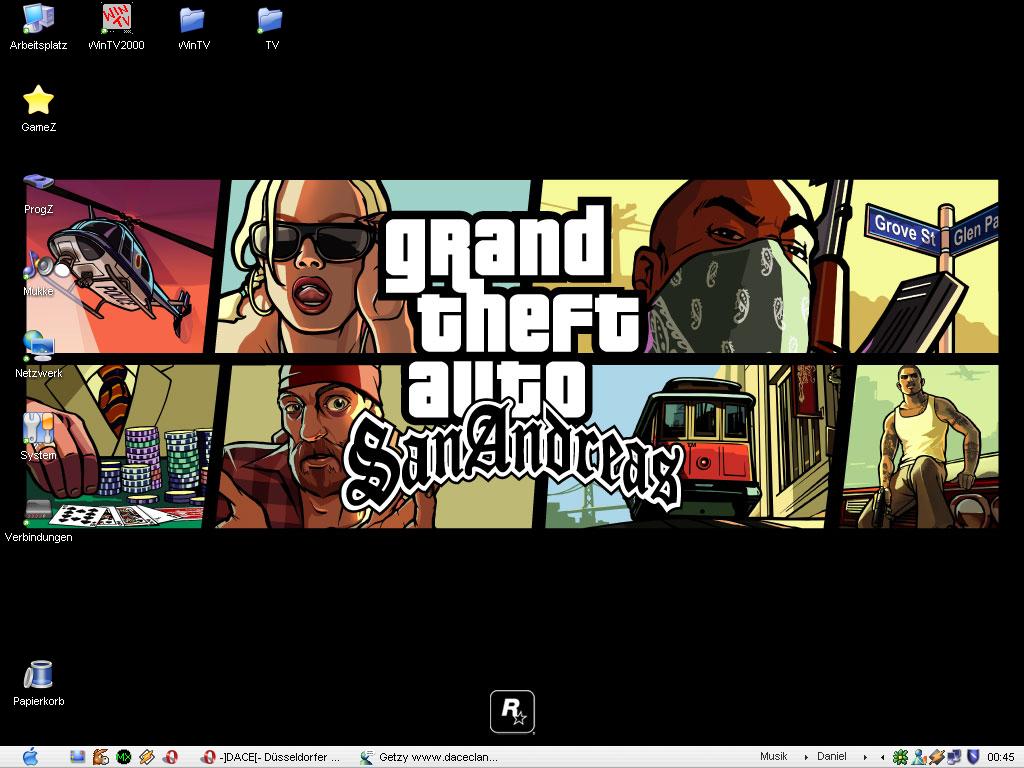Select the ProgZ desktop icon

tap(38, 194)
